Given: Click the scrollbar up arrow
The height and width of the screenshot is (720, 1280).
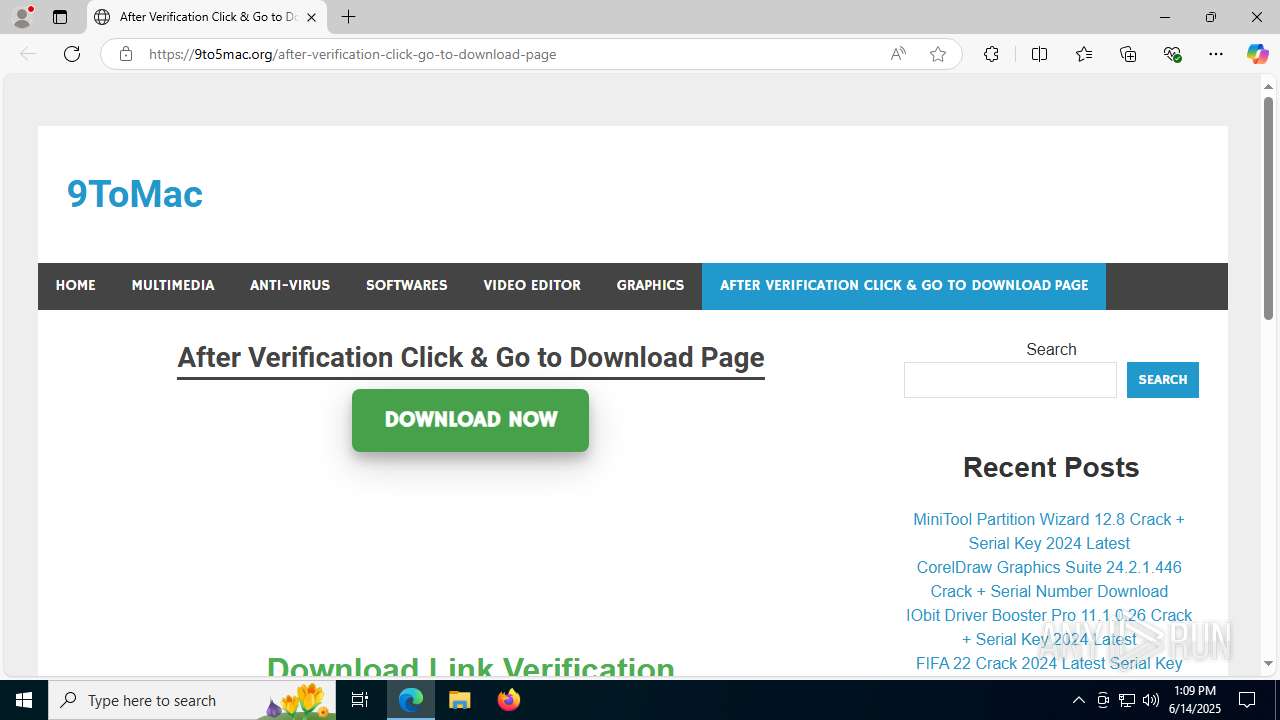Looking at the screenshot, I should click(x=1268, y=86).
